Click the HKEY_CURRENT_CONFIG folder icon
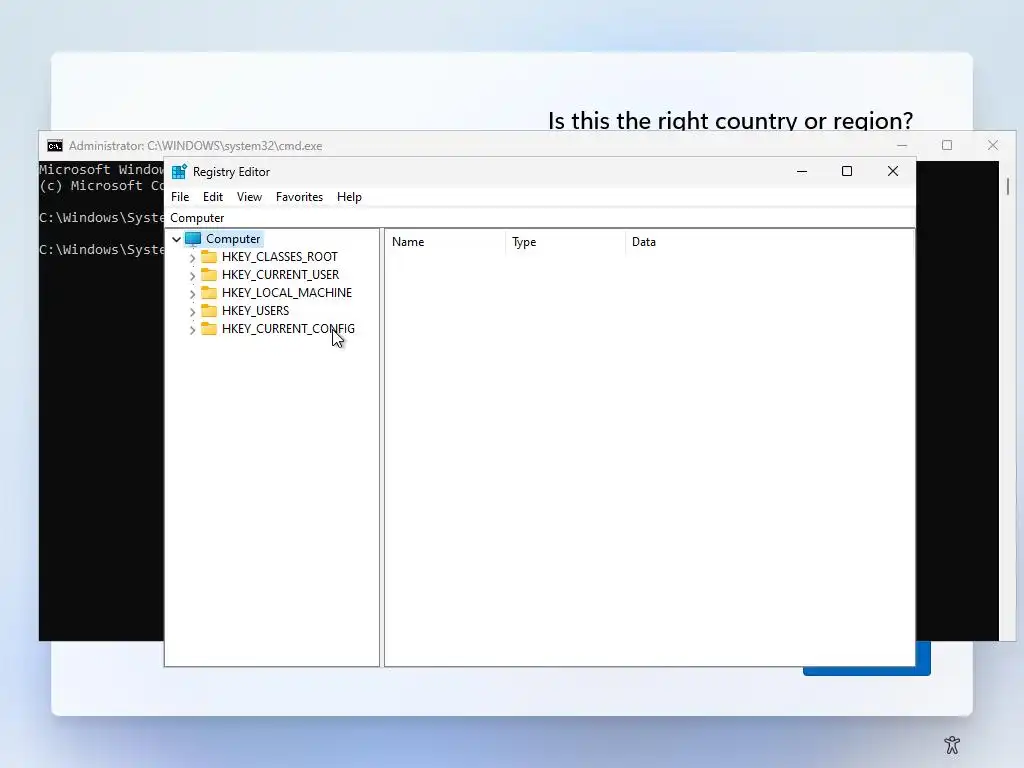Viewport: 1024px width, 768px height. point(209,328)
